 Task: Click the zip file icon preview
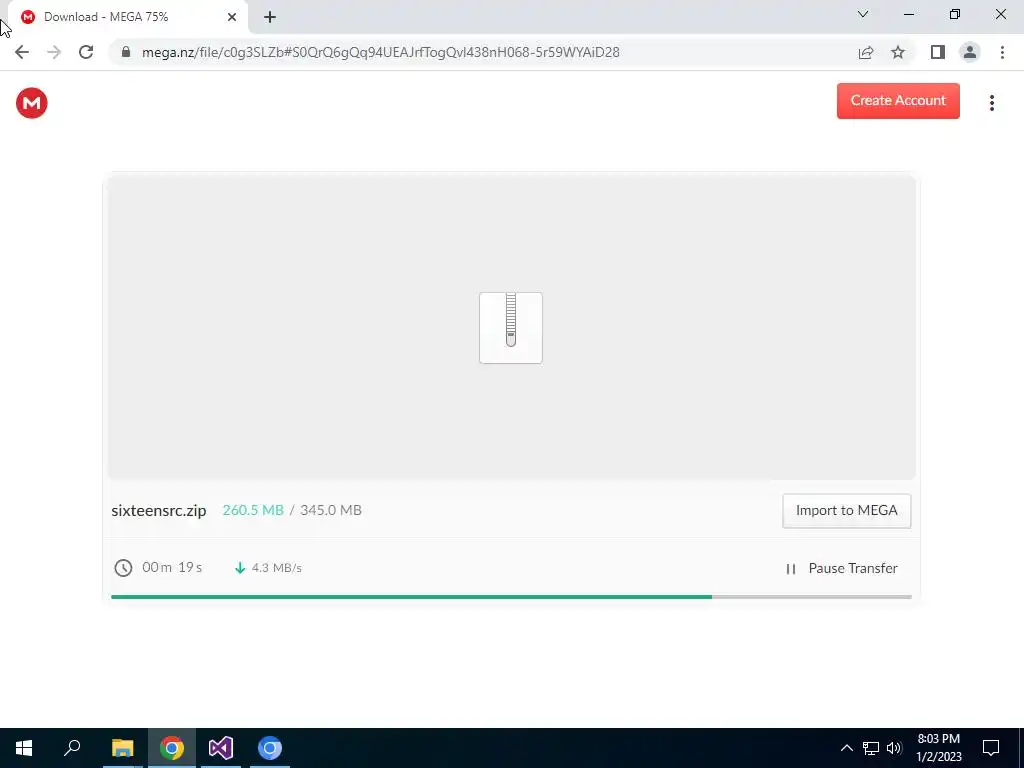[511, 328]
